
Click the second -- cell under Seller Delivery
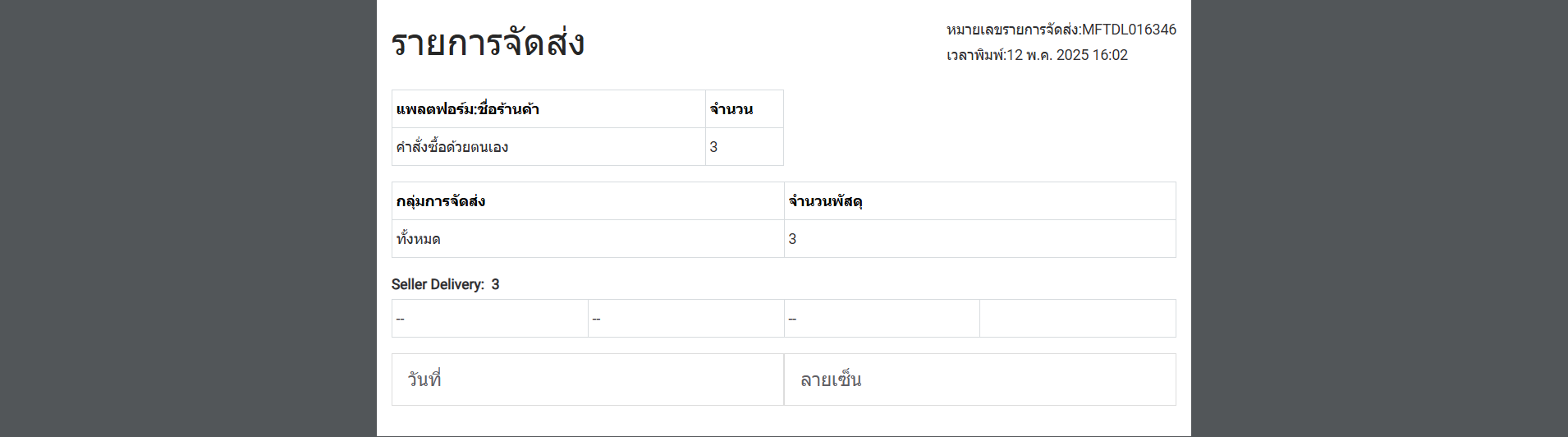pyautogui.click(x=686, y=319)
